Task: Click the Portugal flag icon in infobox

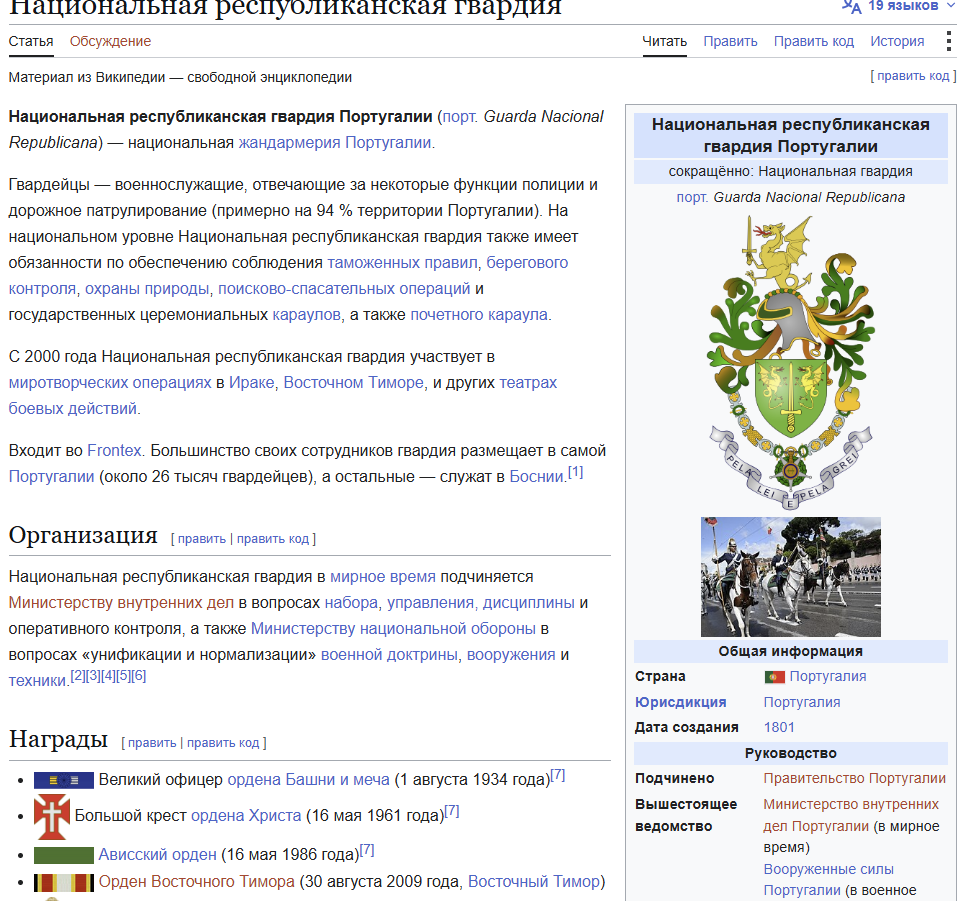Action: 775,677
